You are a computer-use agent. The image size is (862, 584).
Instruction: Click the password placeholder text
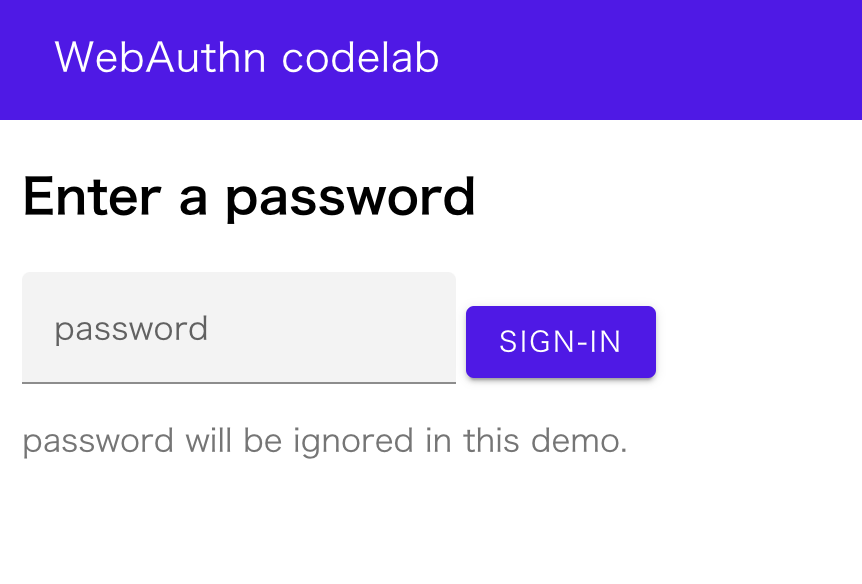[133, 328]
